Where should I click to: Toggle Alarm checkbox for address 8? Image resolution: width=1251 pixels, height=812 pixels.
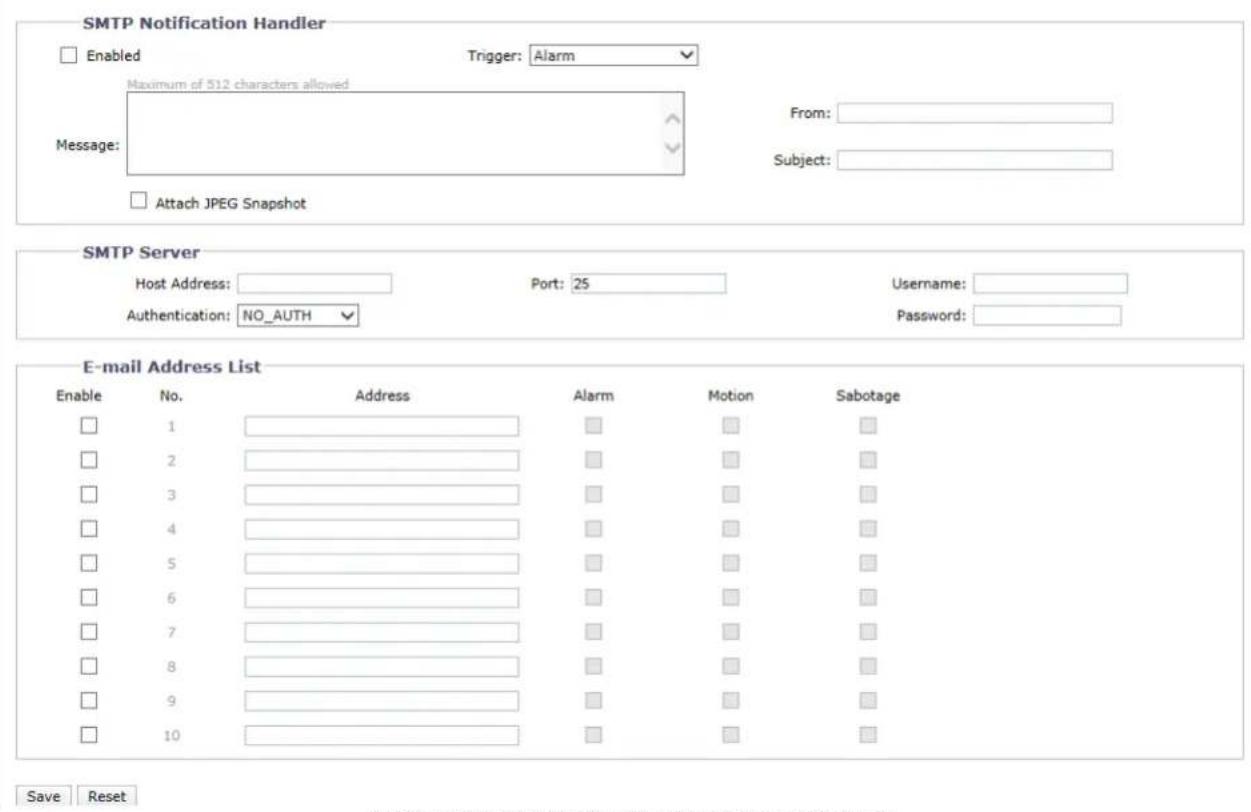[x=593, y=666]
